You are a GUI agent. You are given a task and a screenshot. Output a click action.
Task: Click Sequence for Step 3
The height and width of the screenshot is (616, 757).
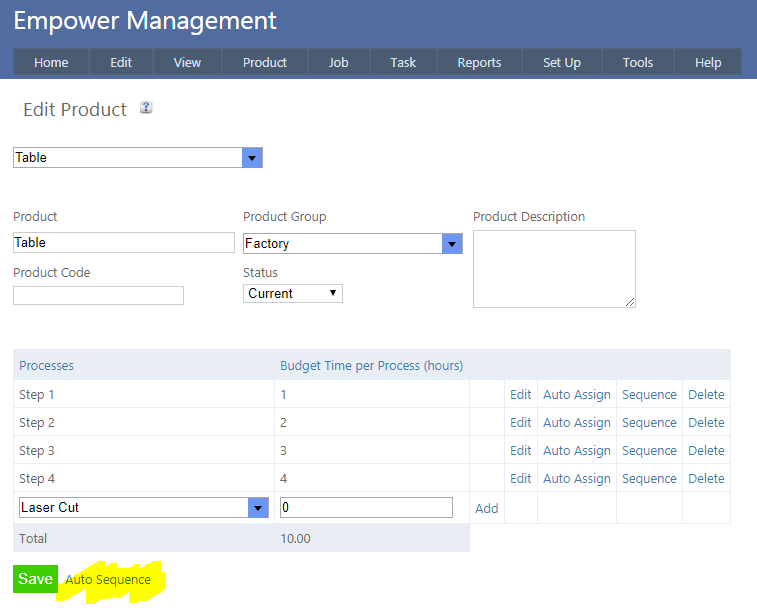coord(649,451)
